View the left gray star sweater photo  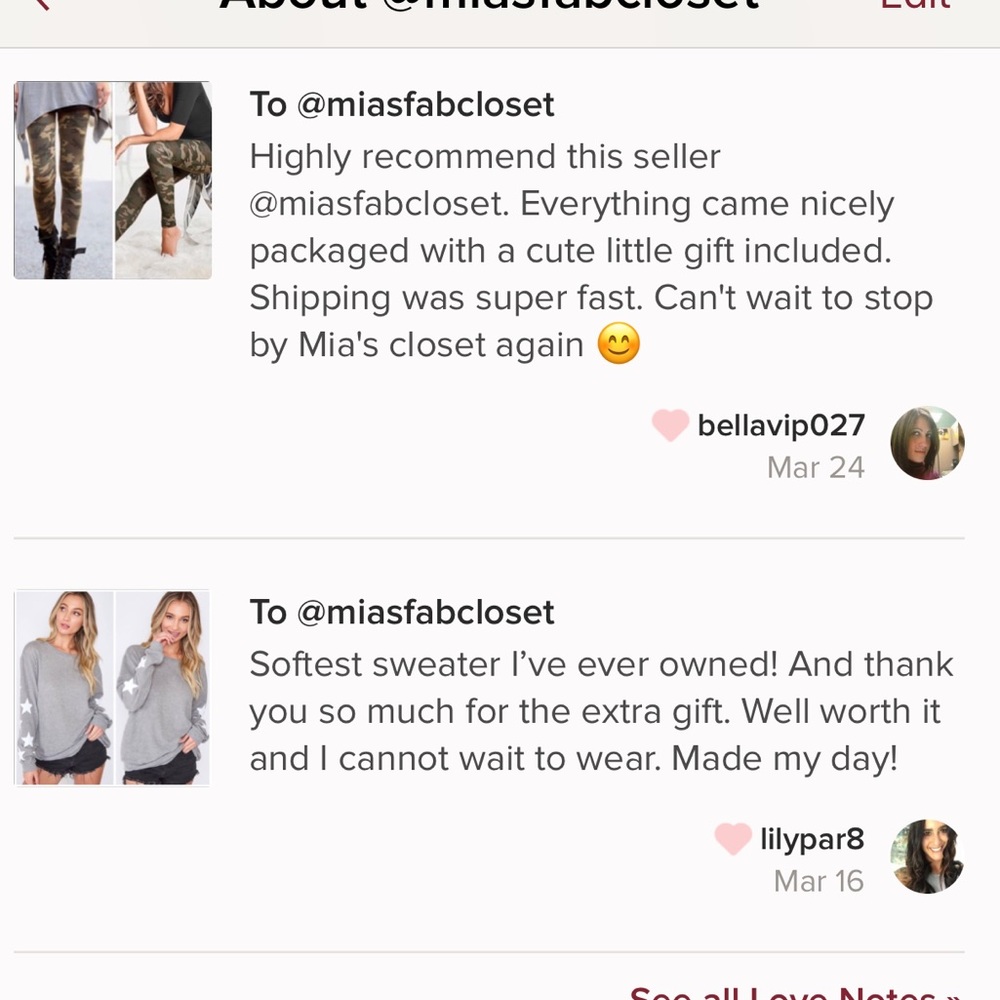(x=63, y=688)
